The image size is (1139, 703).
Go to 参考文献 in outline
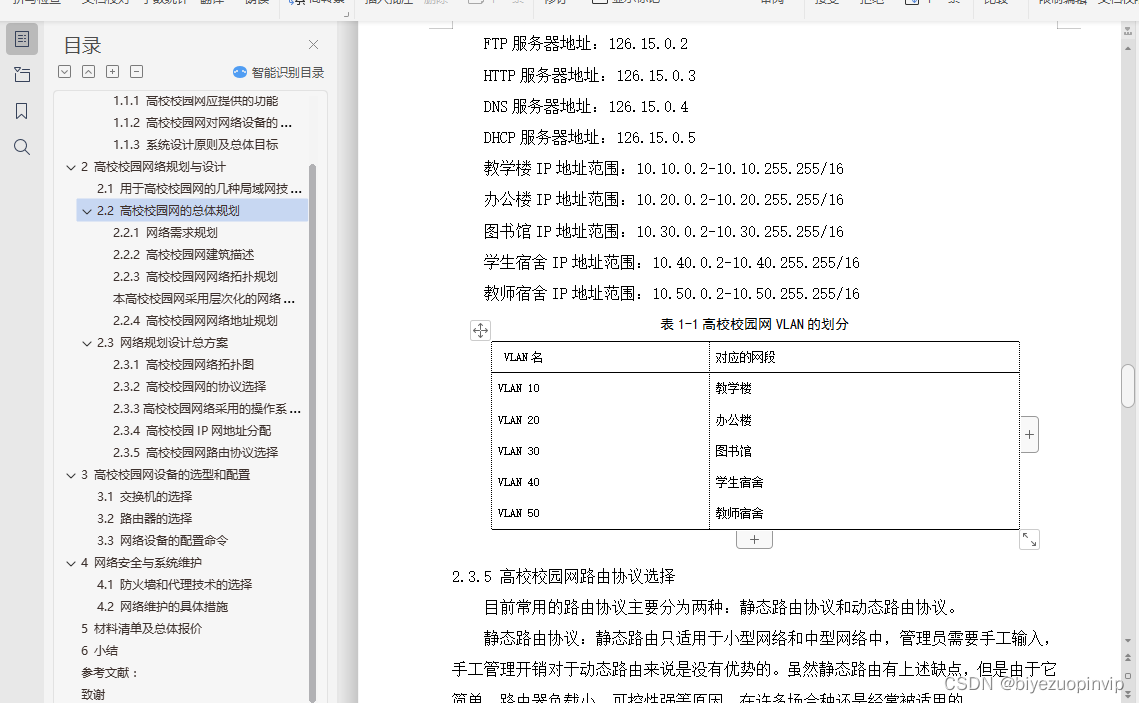pyautogui.click(x=109, y=673)
